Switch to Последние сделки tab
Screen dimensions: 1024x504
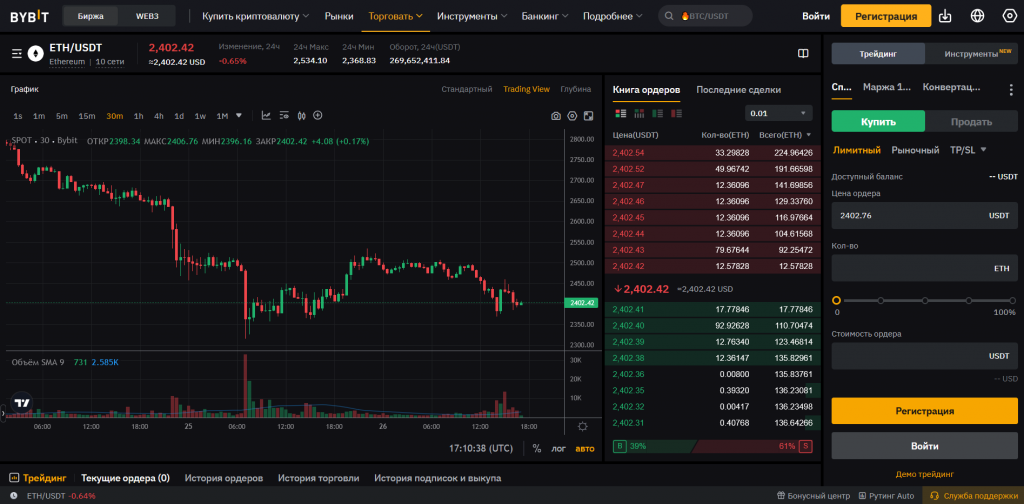[x=738, y=89]
